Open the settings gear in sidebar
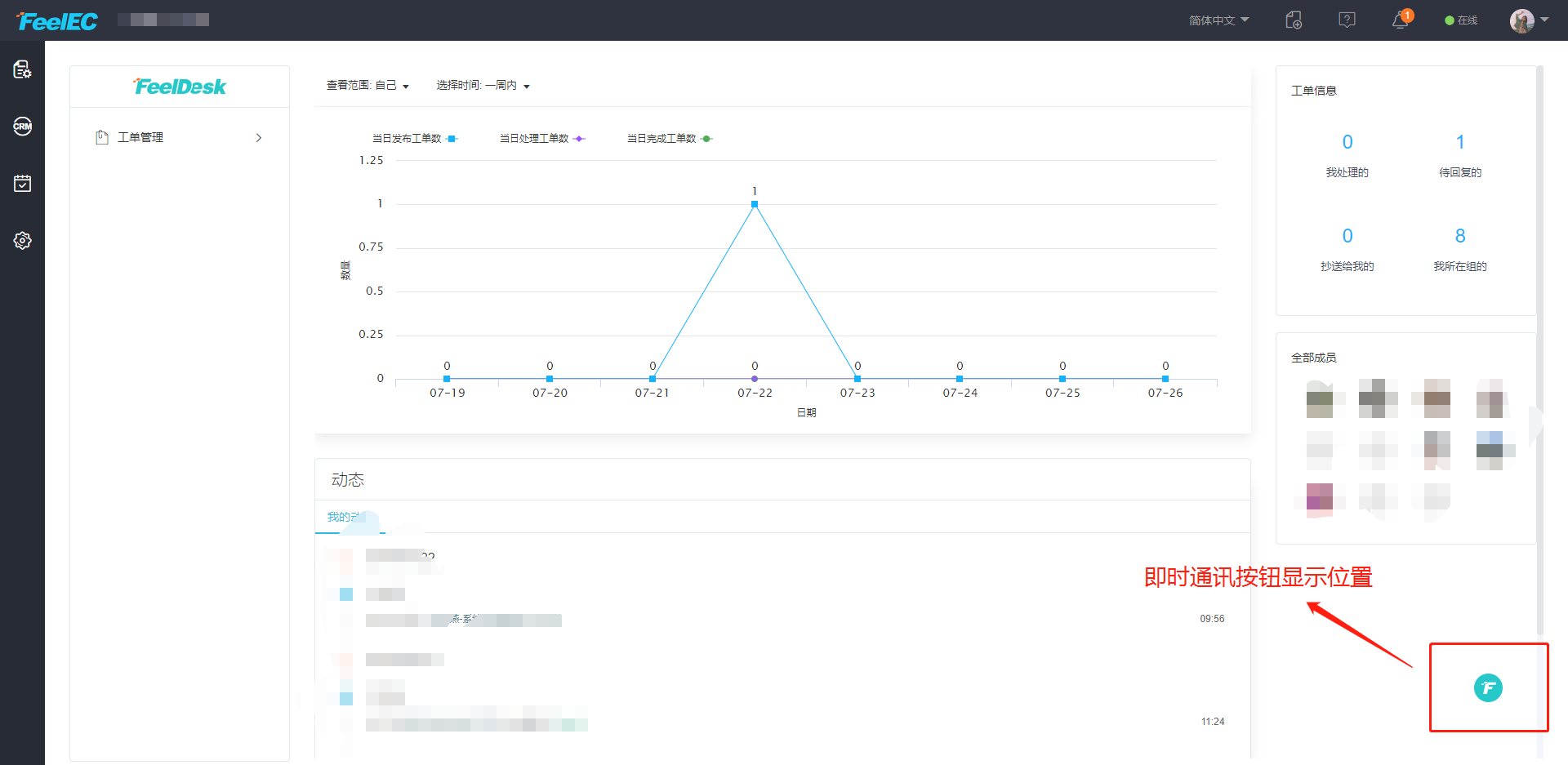The image size is (1568, 765). (x=22, y=241)
